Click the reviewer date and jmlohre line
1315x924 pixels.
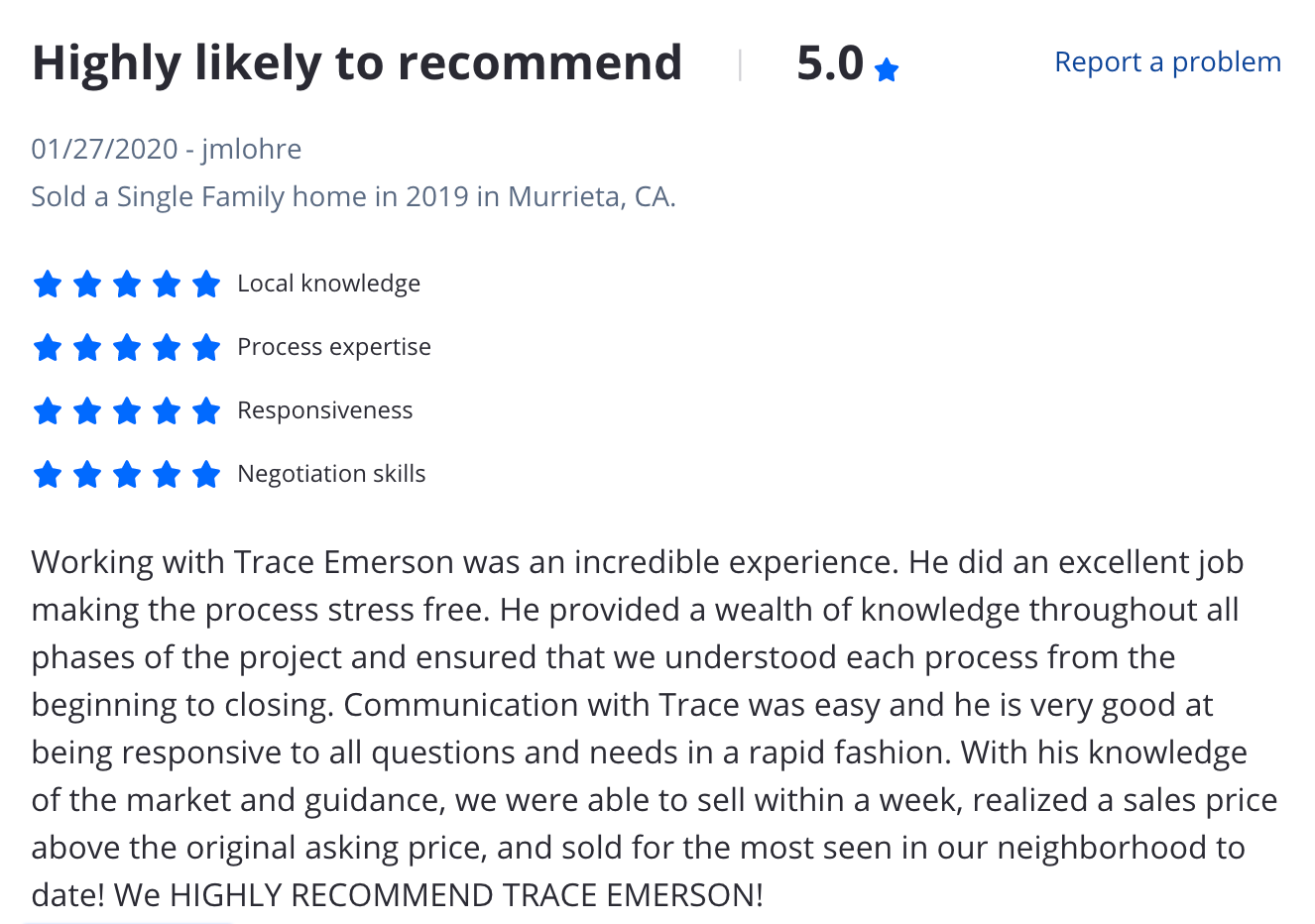click(x=167, y=149)
